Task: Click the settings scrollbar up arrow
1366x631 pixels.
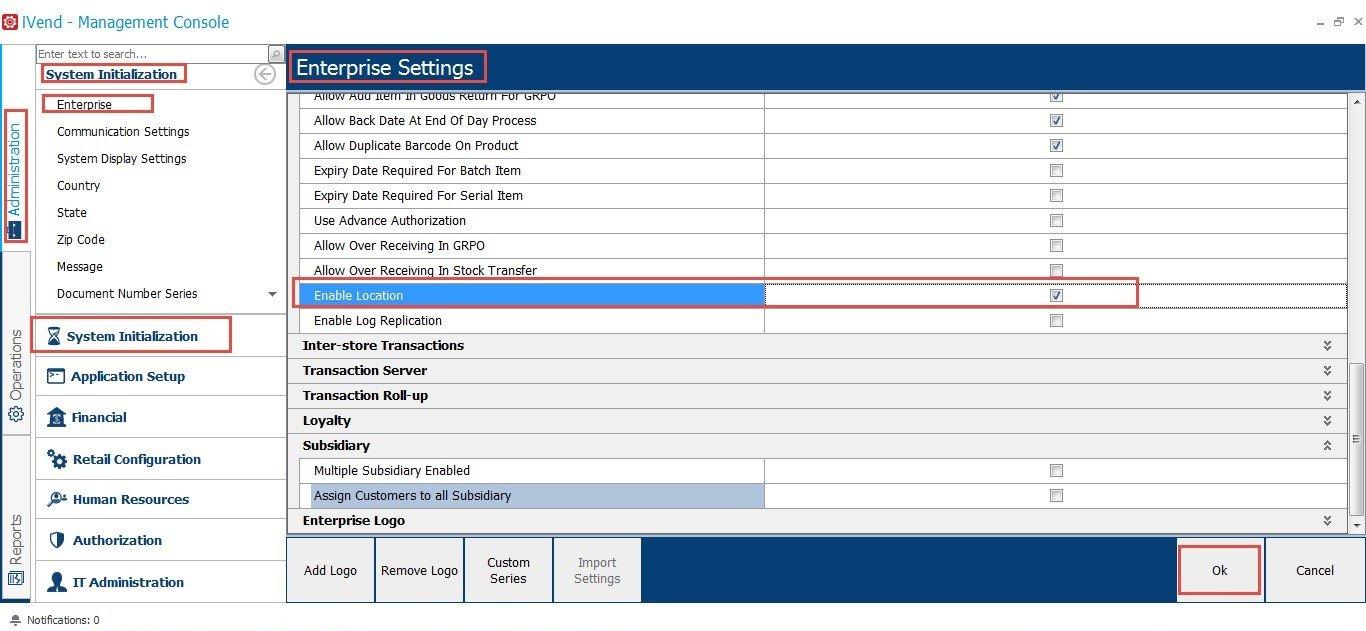Action: coord(1357,101)
